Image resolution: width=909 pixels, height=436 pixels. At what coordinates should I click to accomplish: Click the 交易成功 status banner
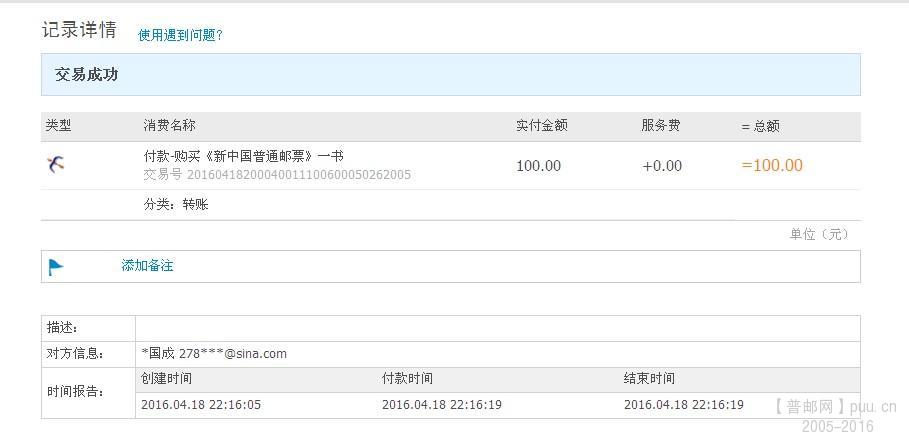point(450,75)
